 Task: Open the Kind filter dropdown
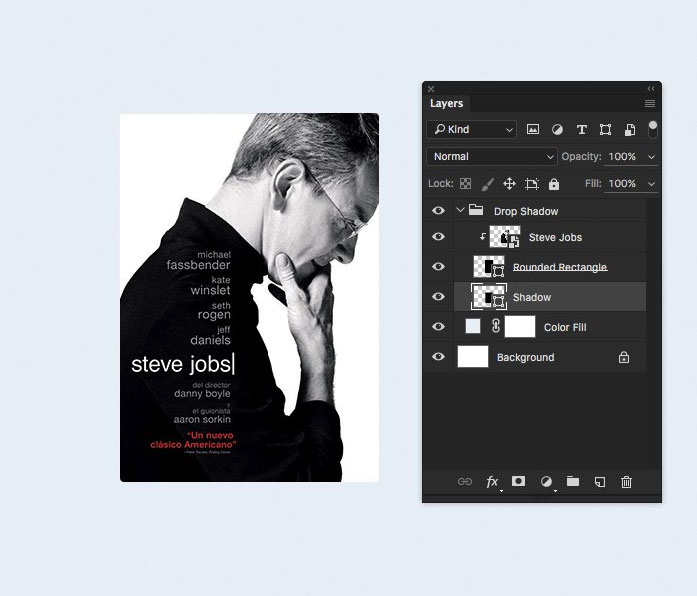[472, 129]
